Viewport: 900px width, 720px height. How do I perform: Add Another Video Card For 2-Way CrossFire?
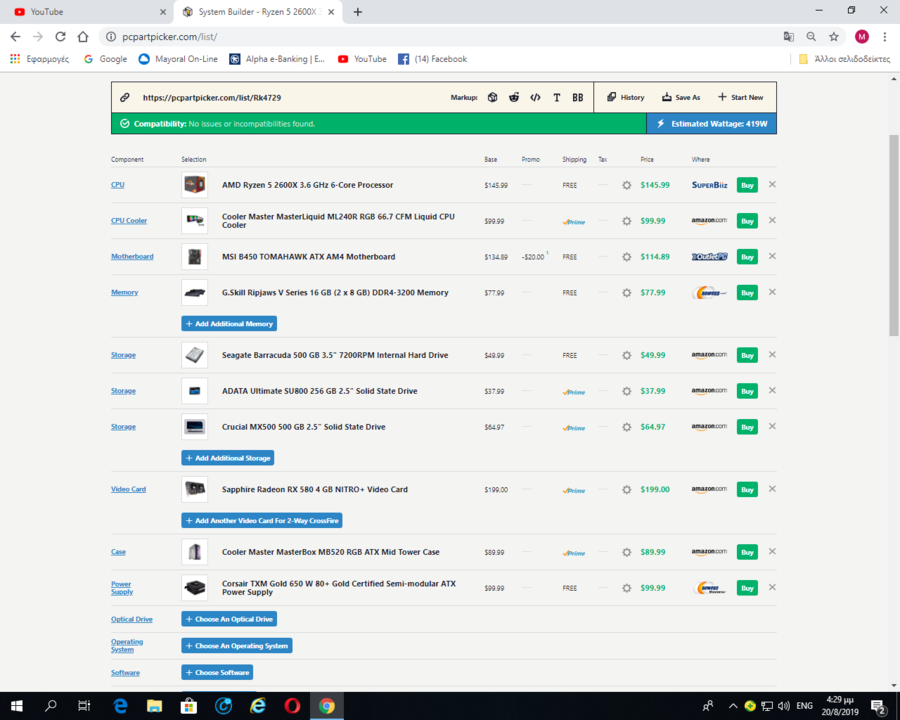point(262,521)
